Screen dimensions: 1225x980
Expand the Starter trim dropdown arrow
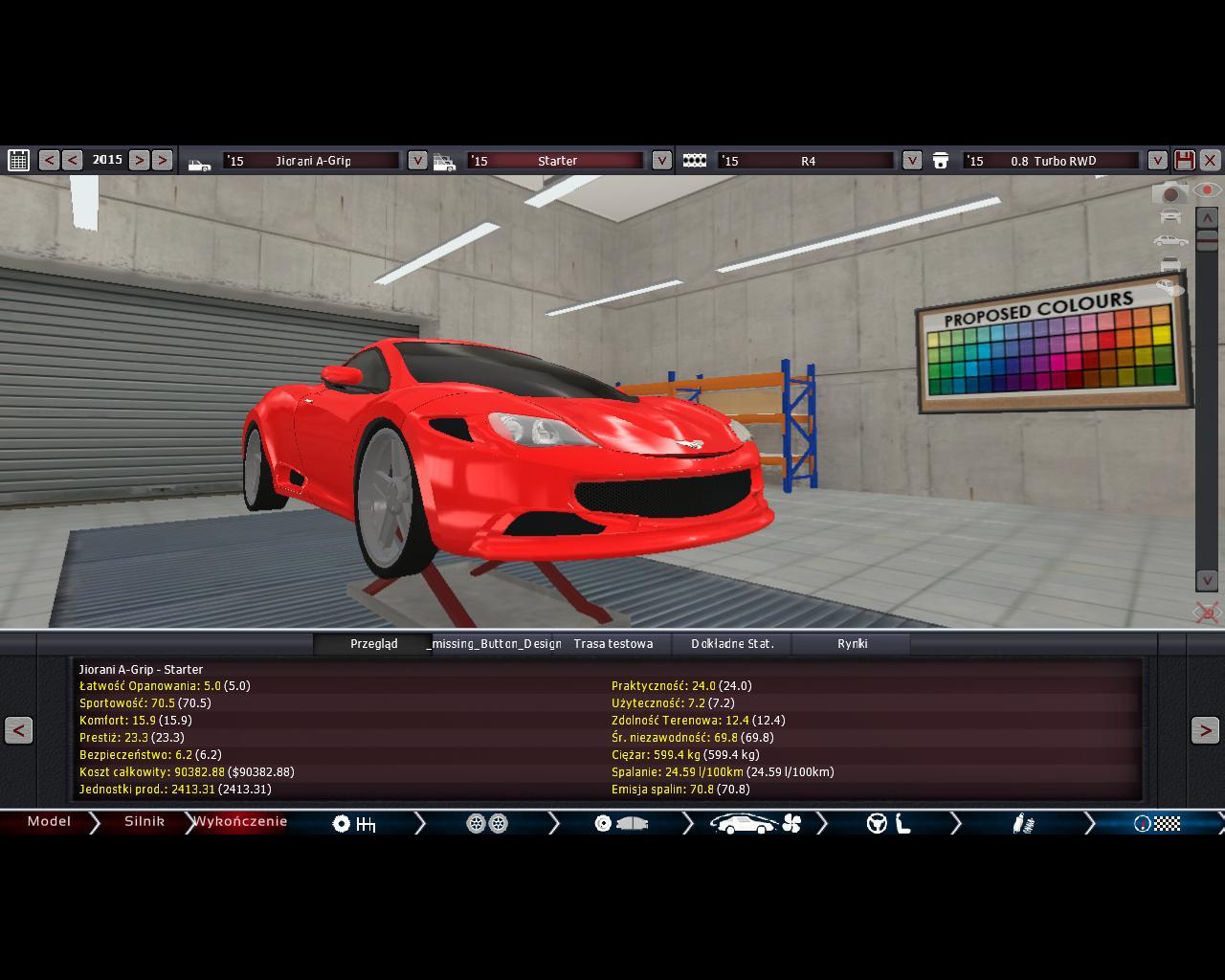(662, 160)
